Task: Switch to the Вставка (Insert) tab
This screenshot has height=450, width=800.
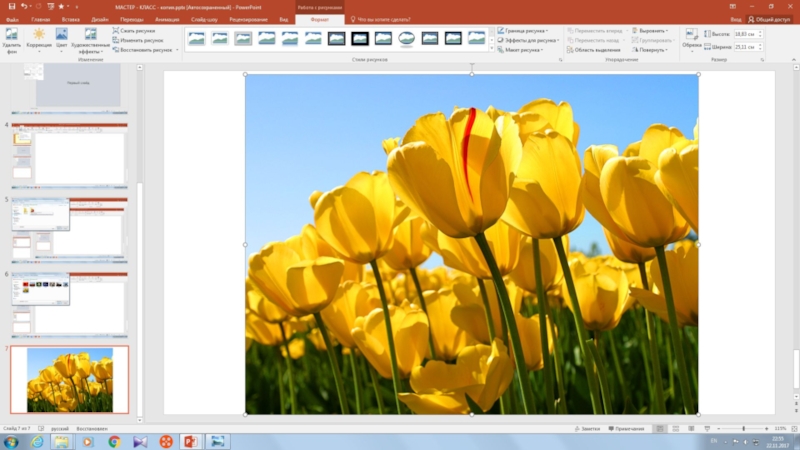Action: (70, 19)
